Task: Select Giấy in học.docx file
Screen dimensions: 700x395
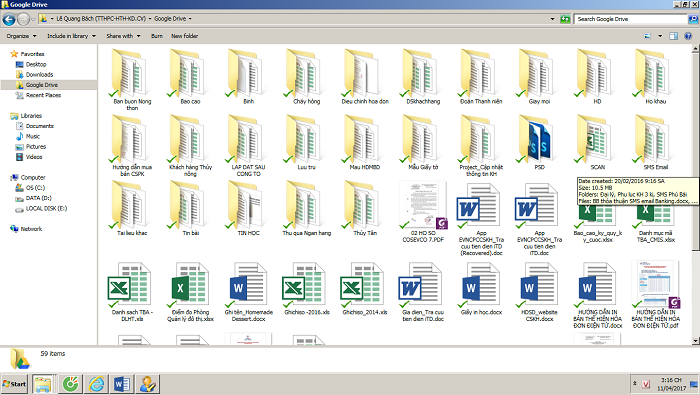Action: pos(481,288)
